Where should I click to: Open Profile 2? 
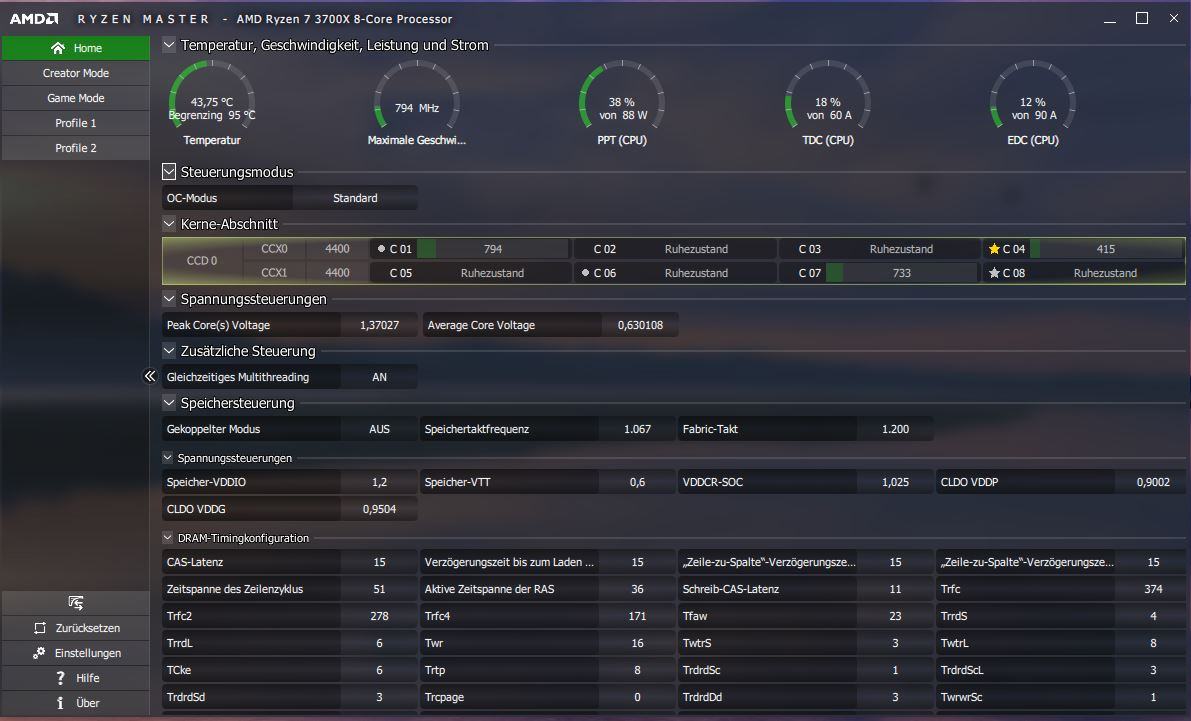[76, 148]
